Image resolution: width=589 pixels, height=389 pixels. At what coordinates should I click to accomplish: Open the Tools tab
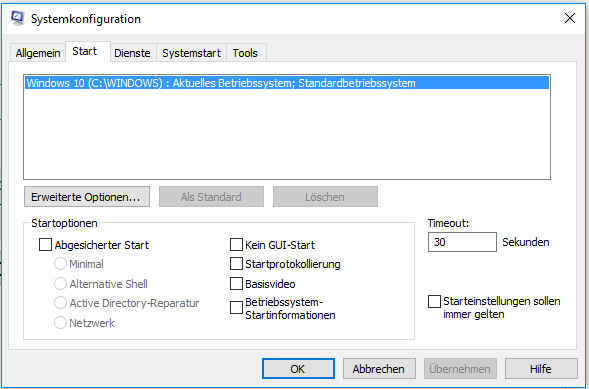click(245, 53)
